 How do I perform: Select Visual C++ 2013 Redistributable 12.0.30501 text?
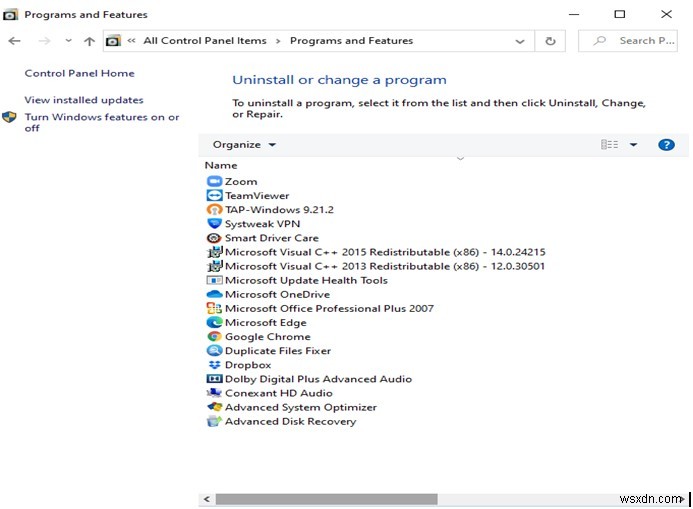pos(385,266)
